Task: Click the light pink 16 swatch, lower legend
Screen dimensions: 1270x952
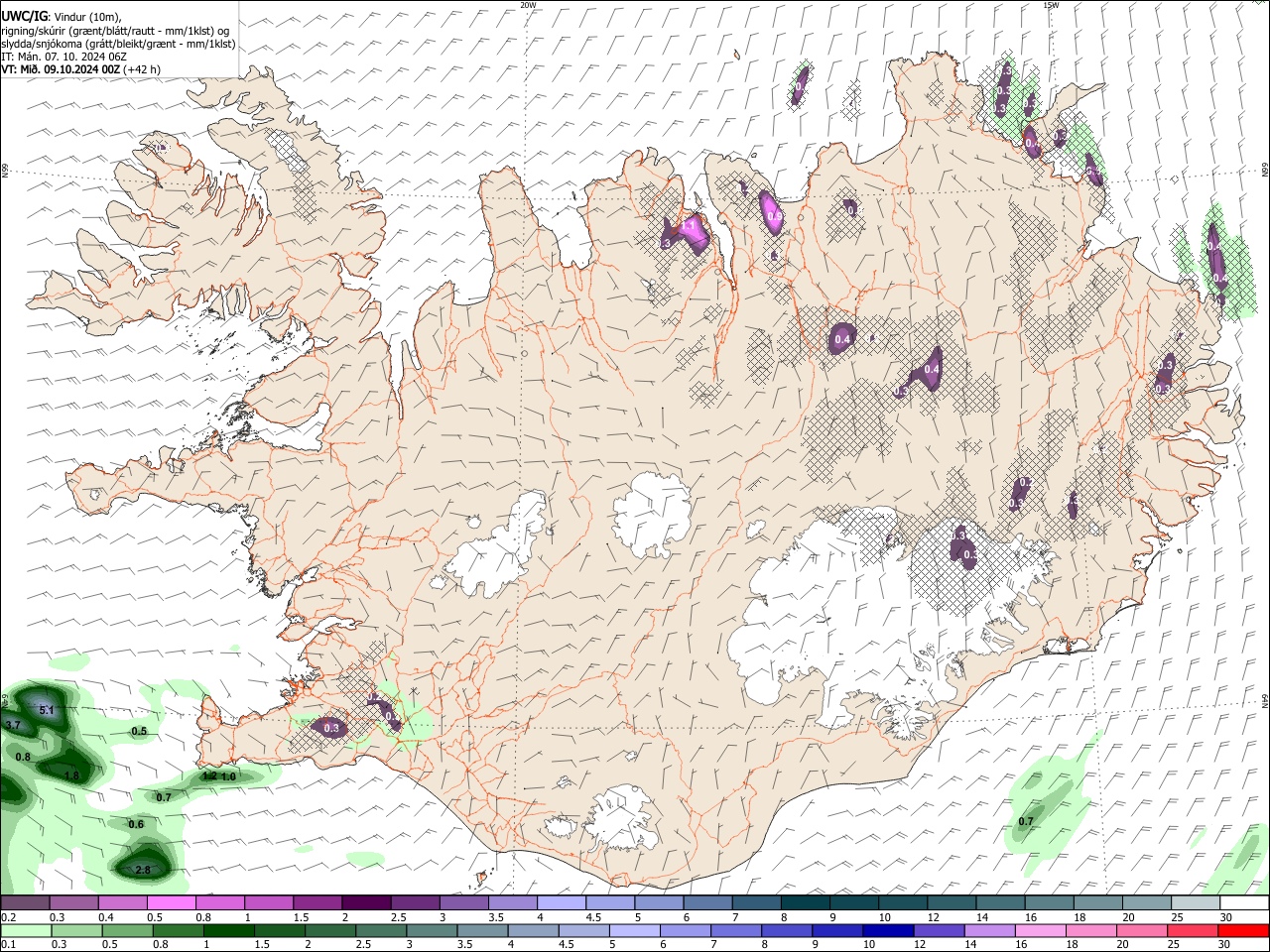Action: (1039, 931)
